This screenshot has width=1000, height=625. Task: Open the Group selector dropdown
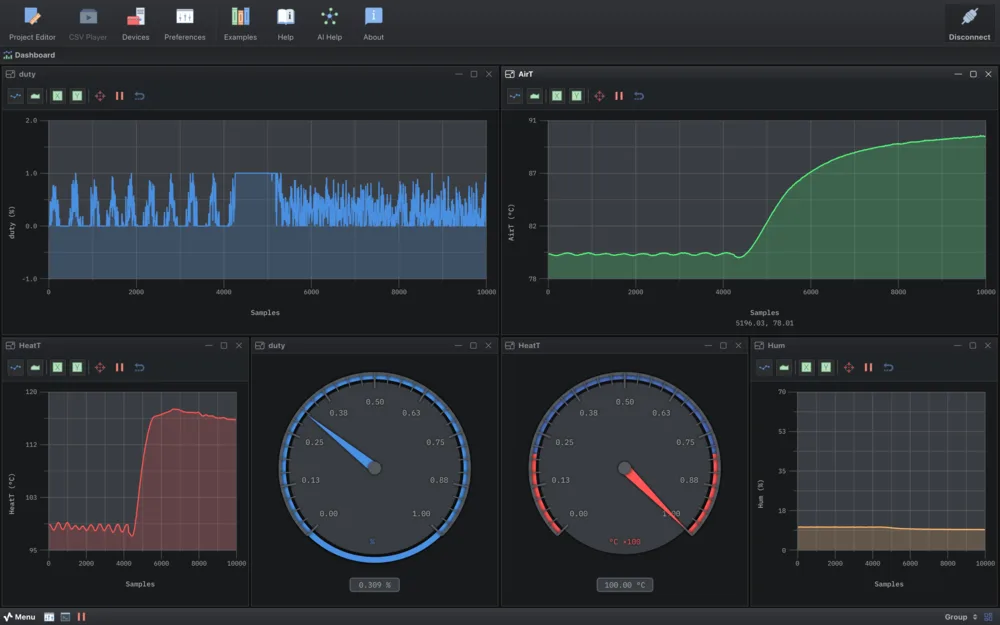pos(960,617)
